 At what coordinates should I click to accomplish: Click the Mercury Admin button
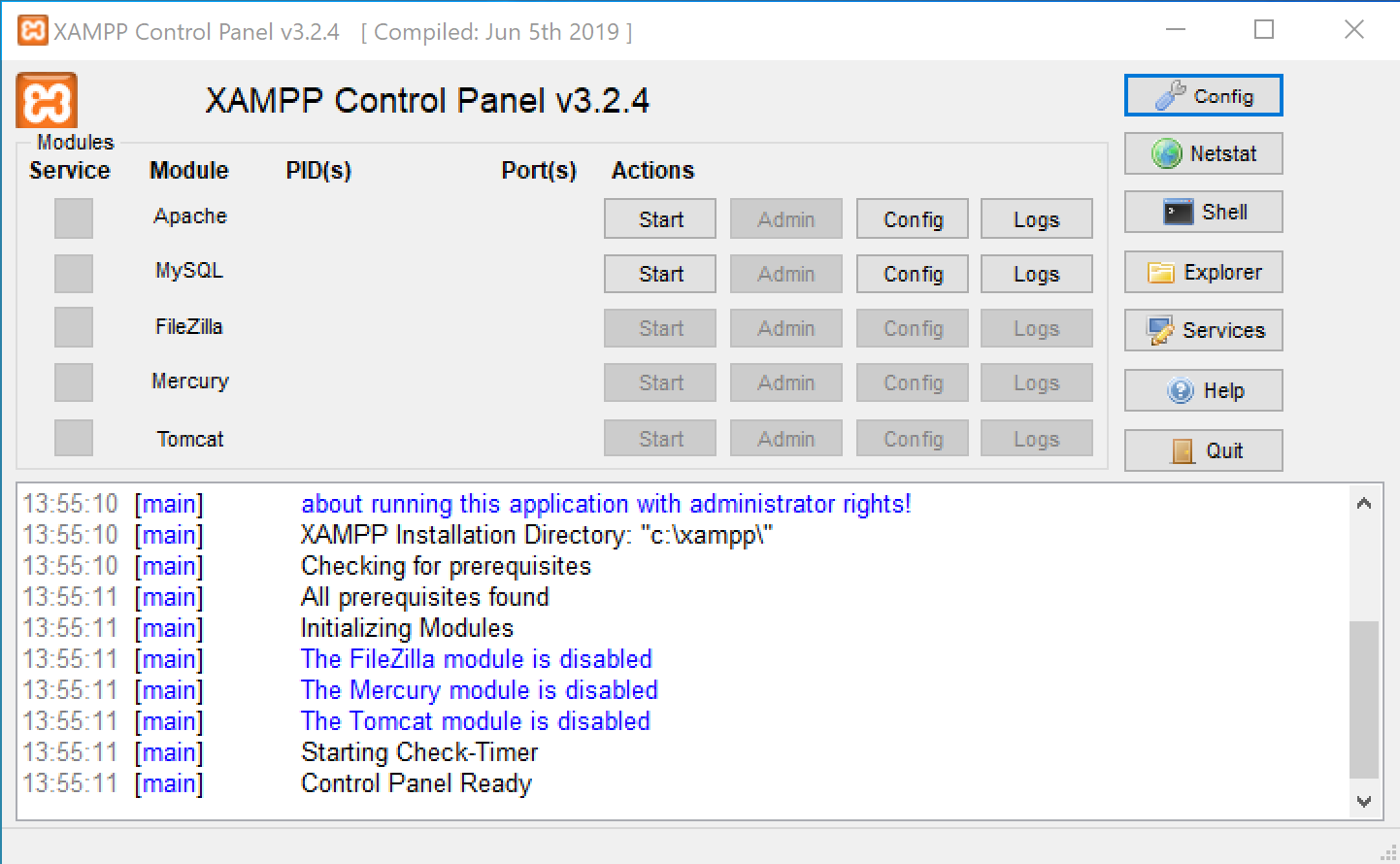pos(786,382)
